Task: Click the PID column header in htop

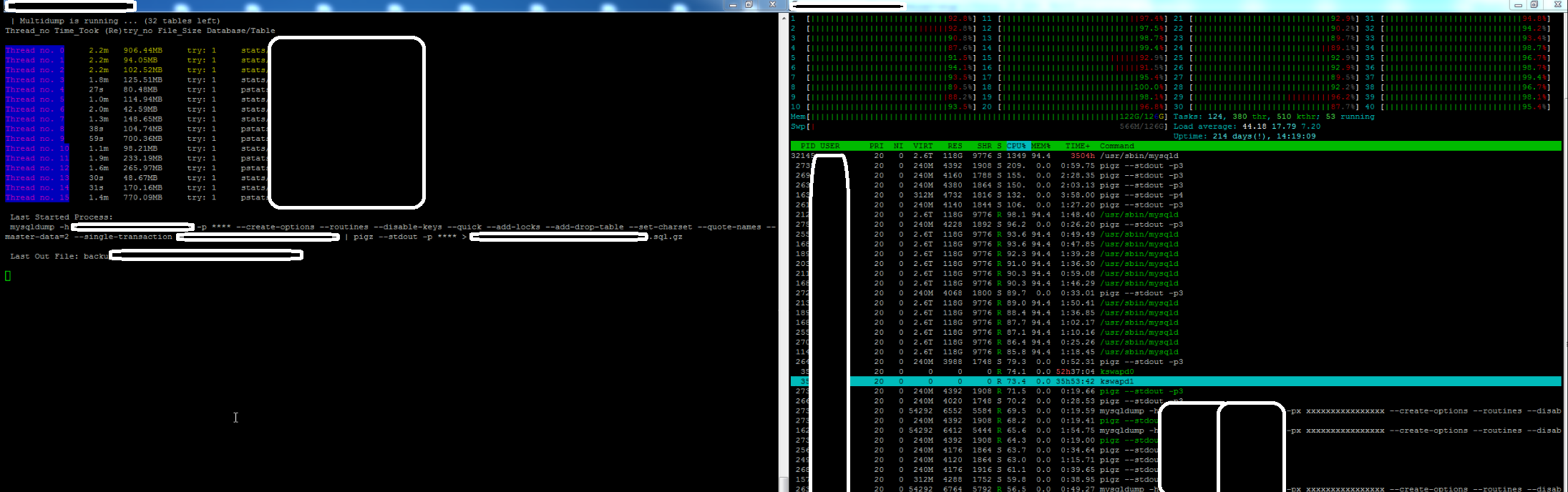Action: click(x=807, y=146)
